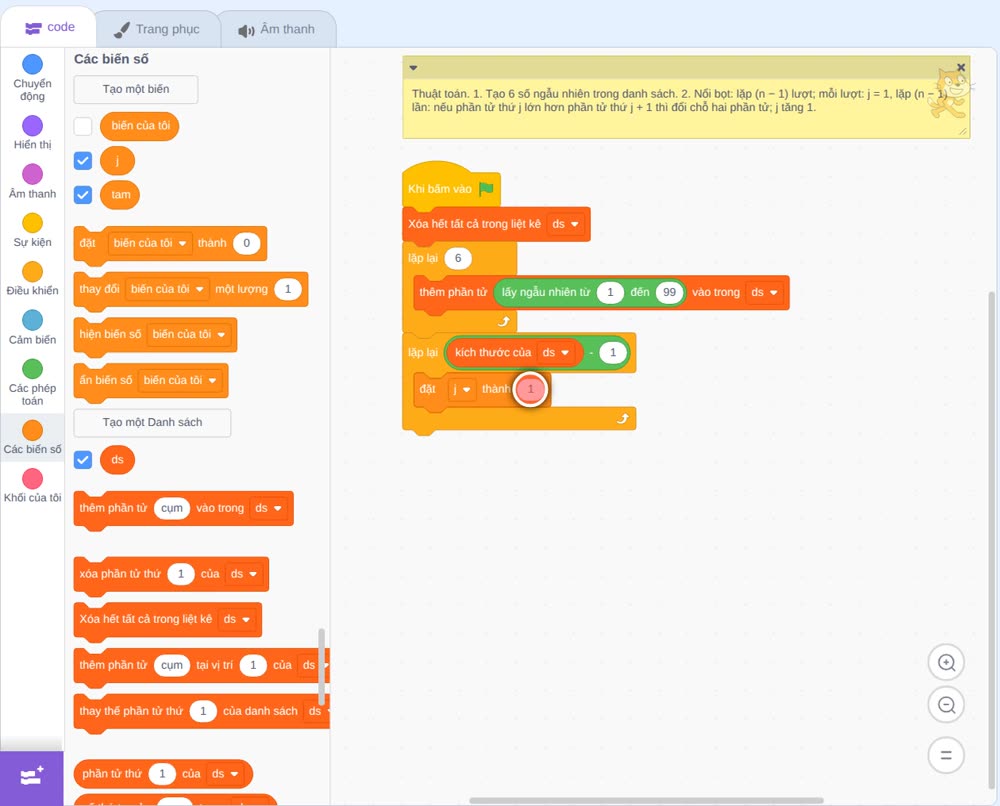This screenshot has width=1000, height=806.
Task: Collapse the comment using its top-left arrow
Action: (x=413, y=68)
